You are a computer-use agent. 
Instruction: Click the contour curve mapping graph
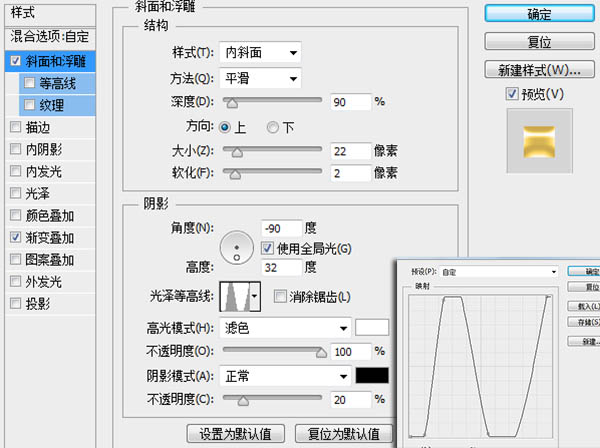480,366
